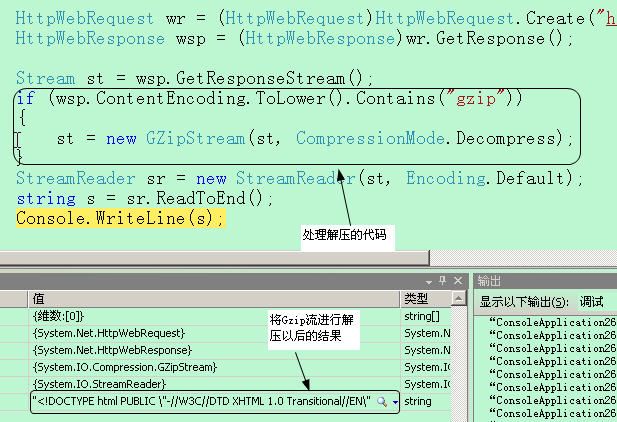Viewport: 617px width, 422px height.
Task: Open the text visualizer magnifier for the string value
Action: click(x=381, y=402)
